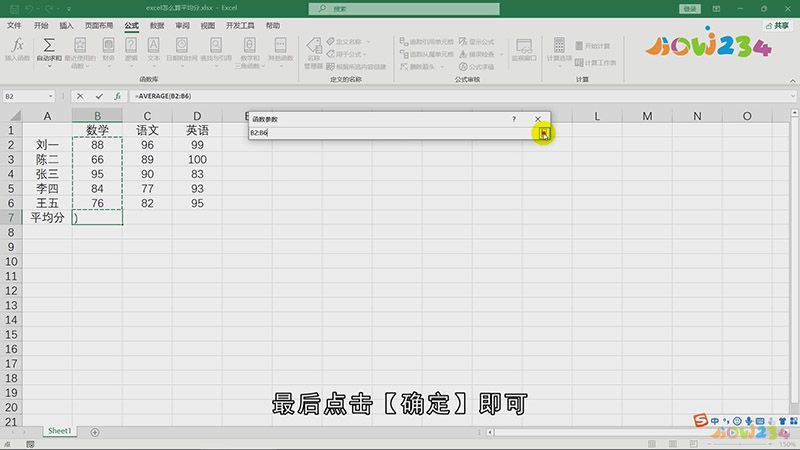Open the Financial (财务) functions icon
The width and height of the screenshot is (800, 450).
click(x=108, y=45)
